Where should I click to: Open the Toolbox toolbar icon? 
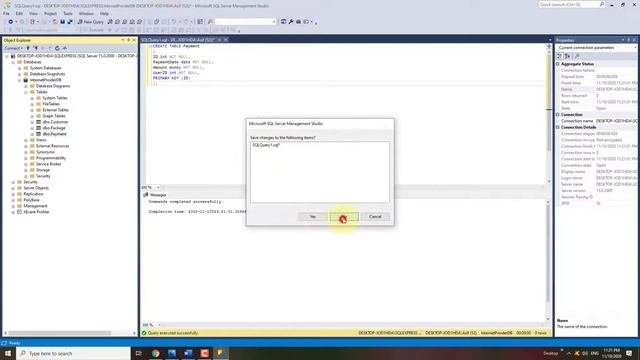[298, 22]
